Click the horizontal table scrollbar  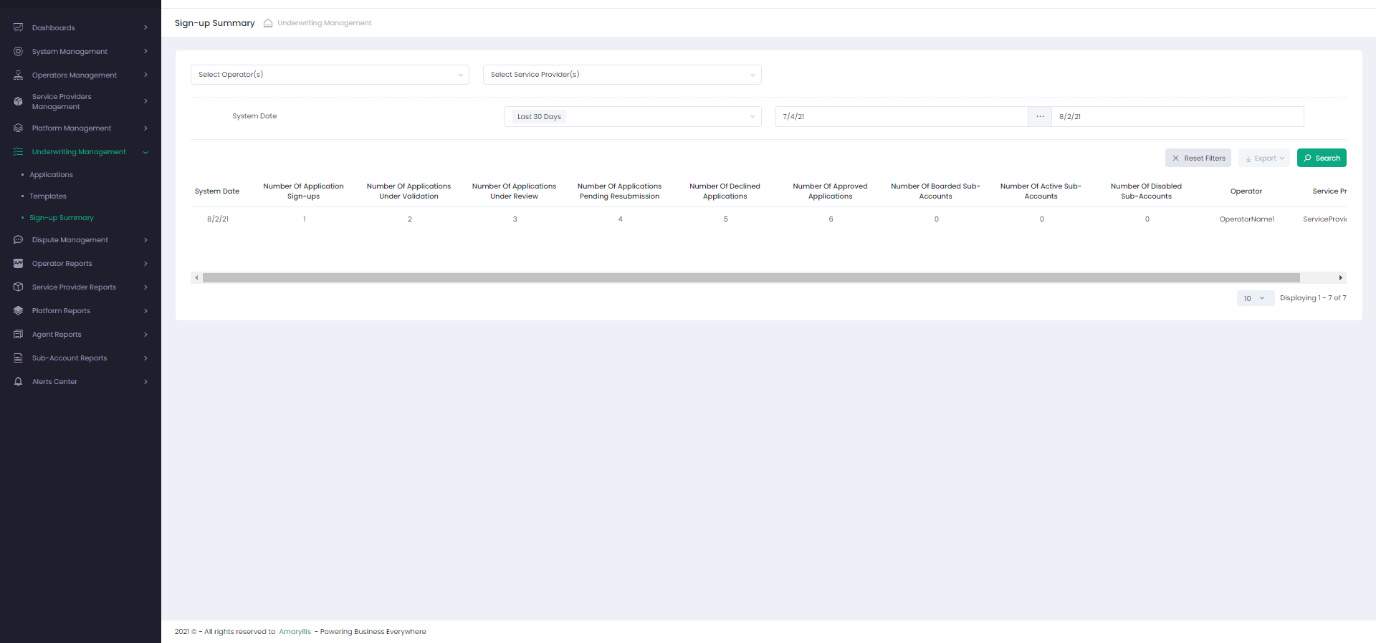pos(750,278)
